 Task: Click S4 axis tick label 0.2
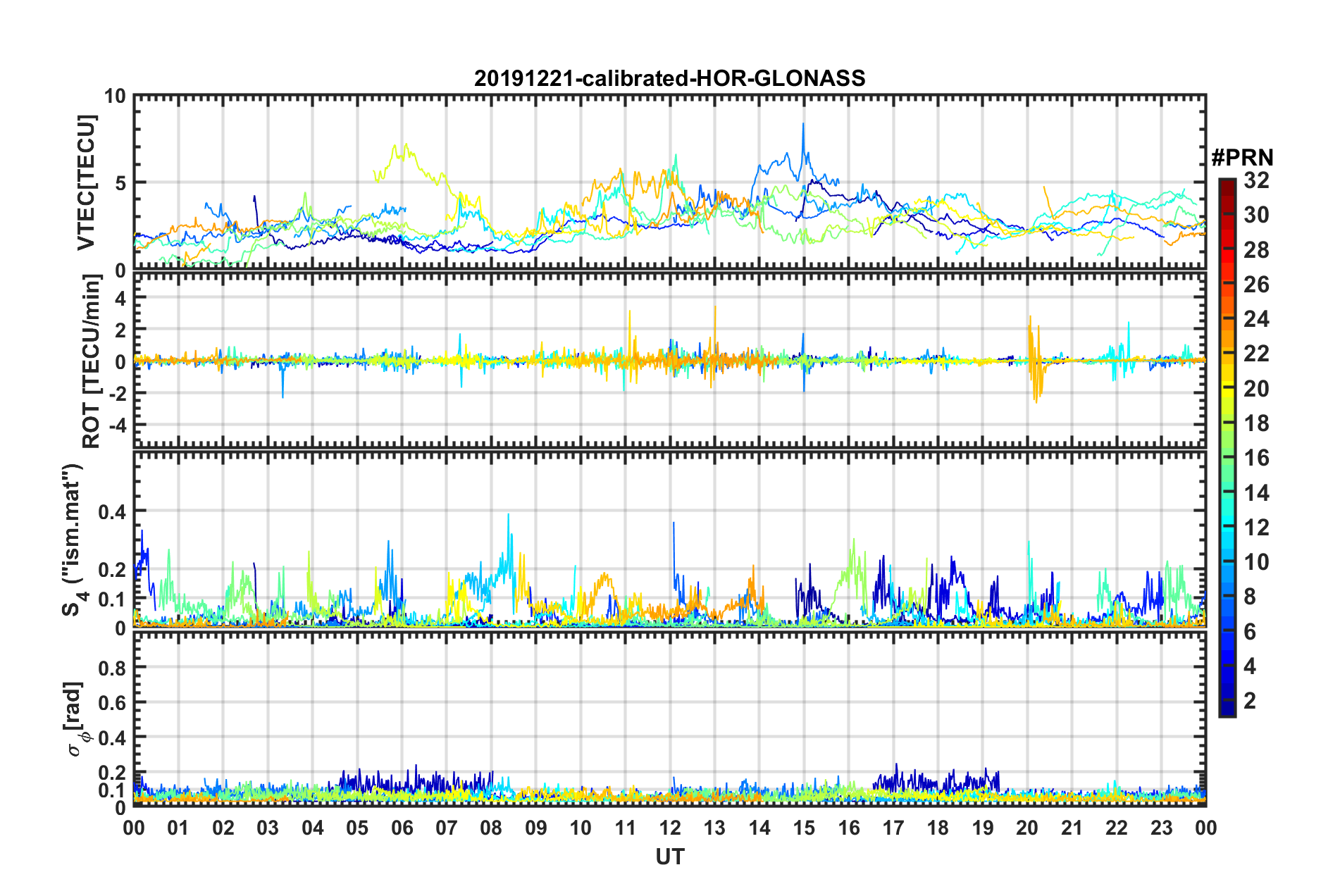[113, 570]
